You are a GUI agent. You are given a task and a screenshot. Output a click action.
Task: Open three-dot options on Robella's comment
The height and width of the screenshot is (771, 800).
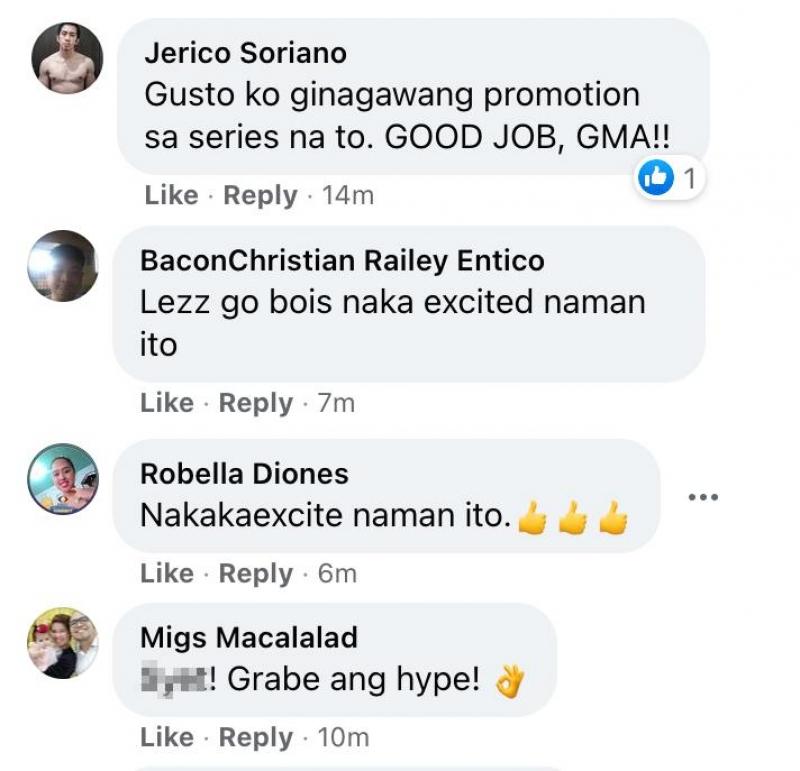pos(703,496)
